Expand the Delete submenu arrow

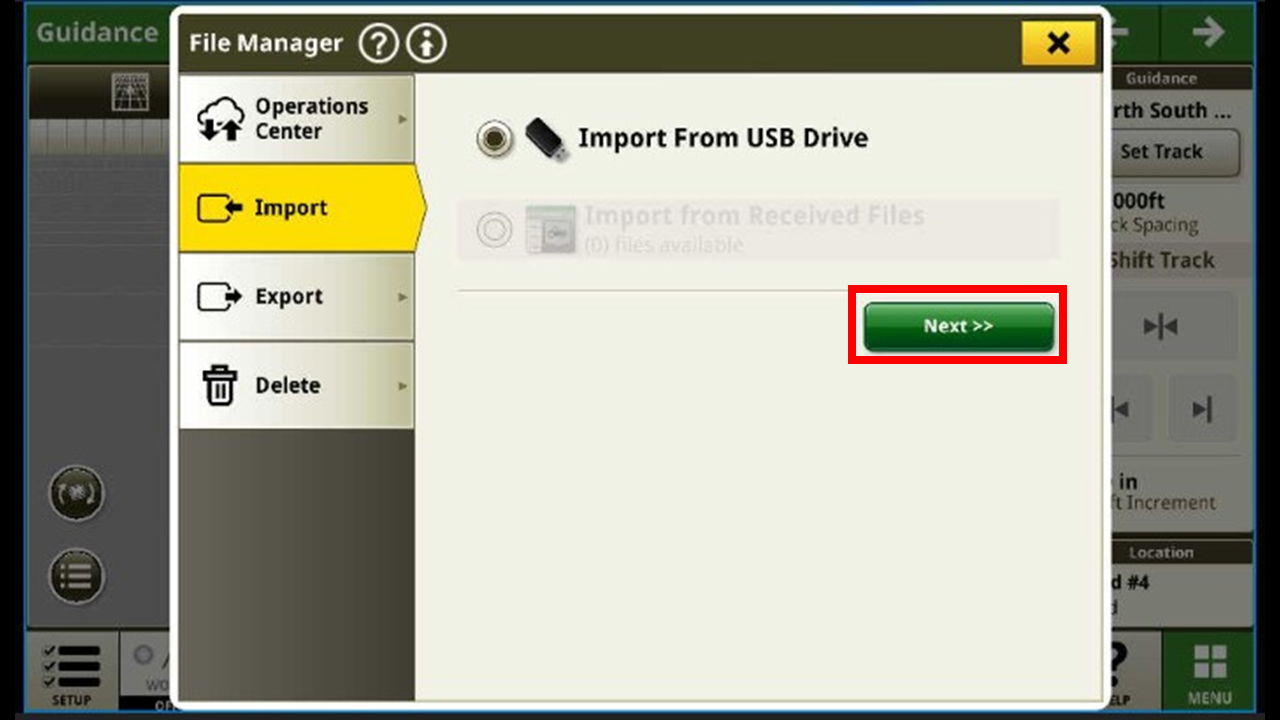[x=403, y=385]
